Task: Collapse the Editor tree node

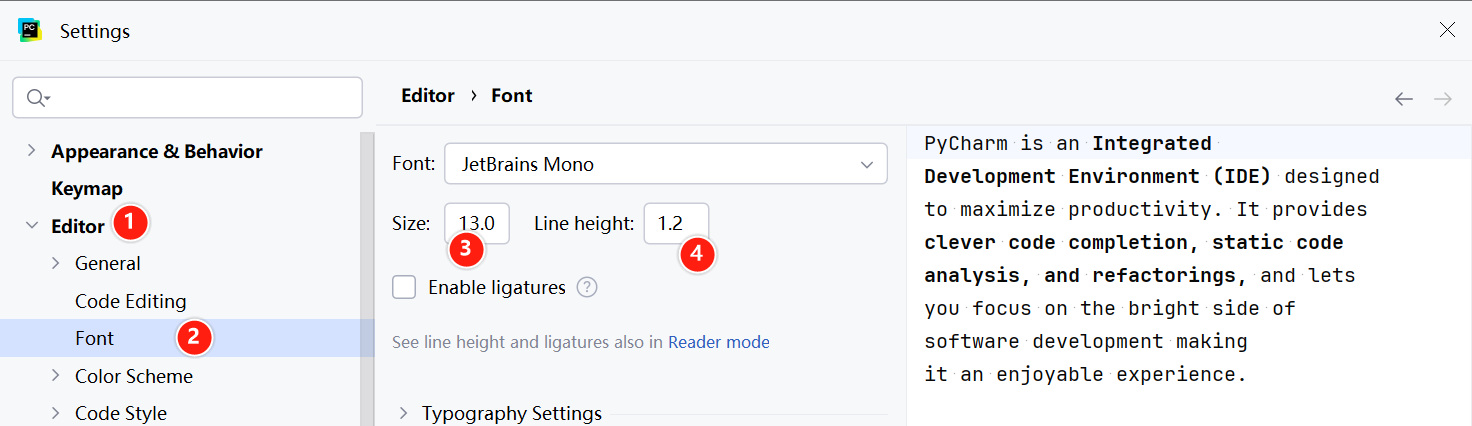Action: [x=31, y=226]
